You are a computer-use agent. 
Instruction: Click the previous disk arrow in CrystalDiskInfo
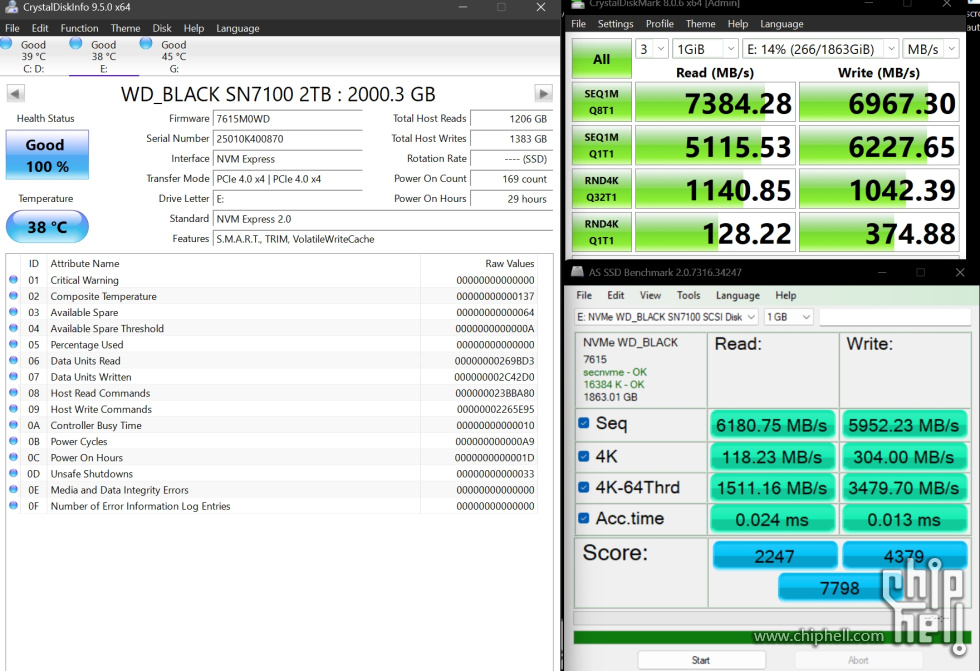pyautogui.click(x=16, y=94)
